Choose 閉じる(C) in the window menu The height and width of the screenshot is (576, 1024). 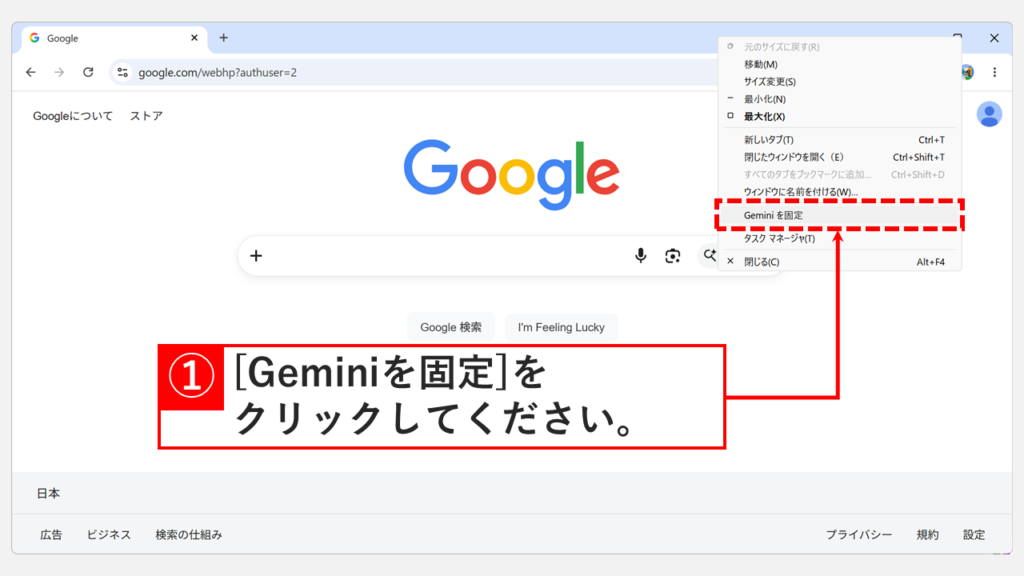(840, 262)
